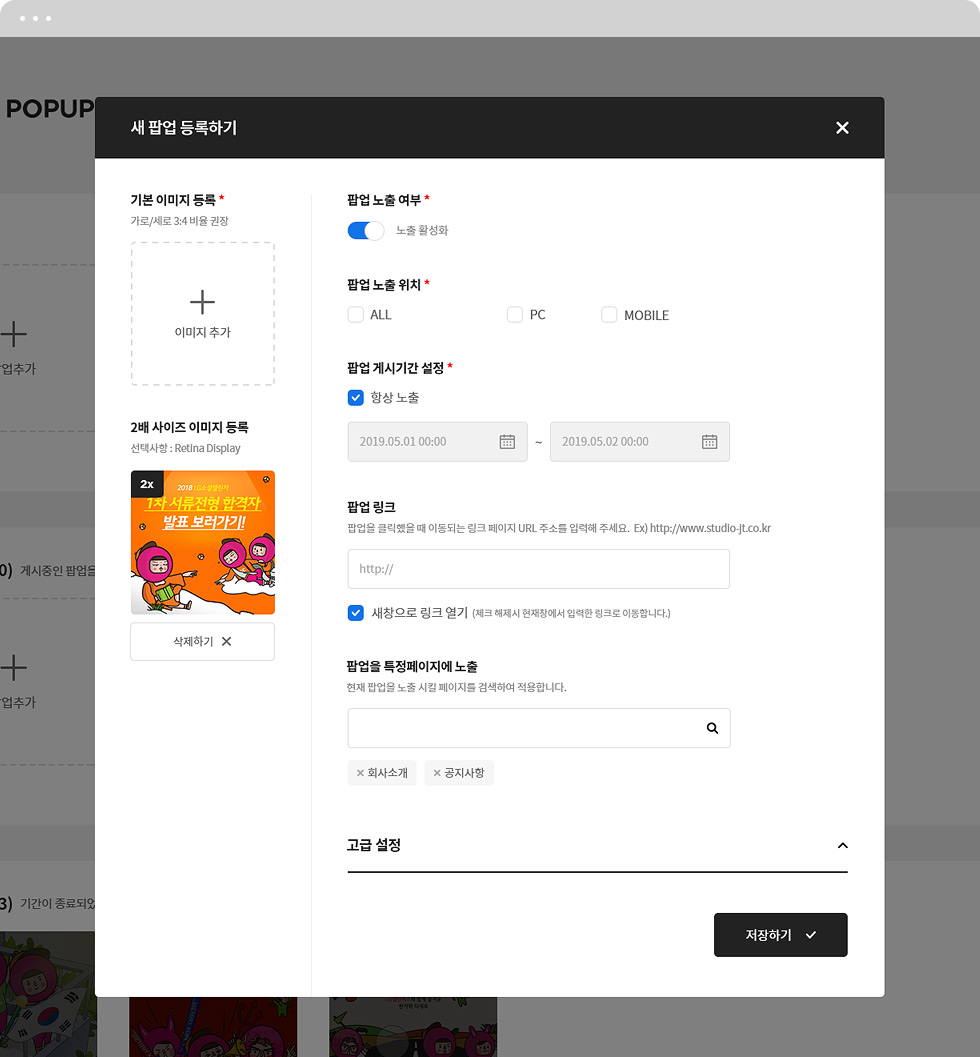980x1057 pixels.
Task: Remove the 회사소개 tag
Action: coord(360,773)
